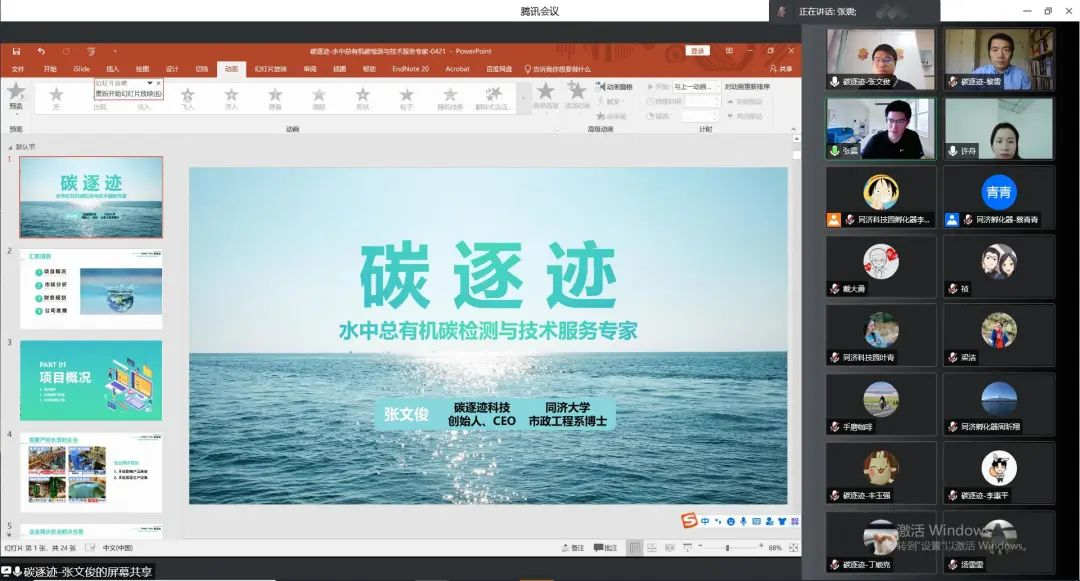Image resolution: width=1080 pixels, height=581 pixels.
Task: Open the Design tab
Action: (x=172, y=69)
